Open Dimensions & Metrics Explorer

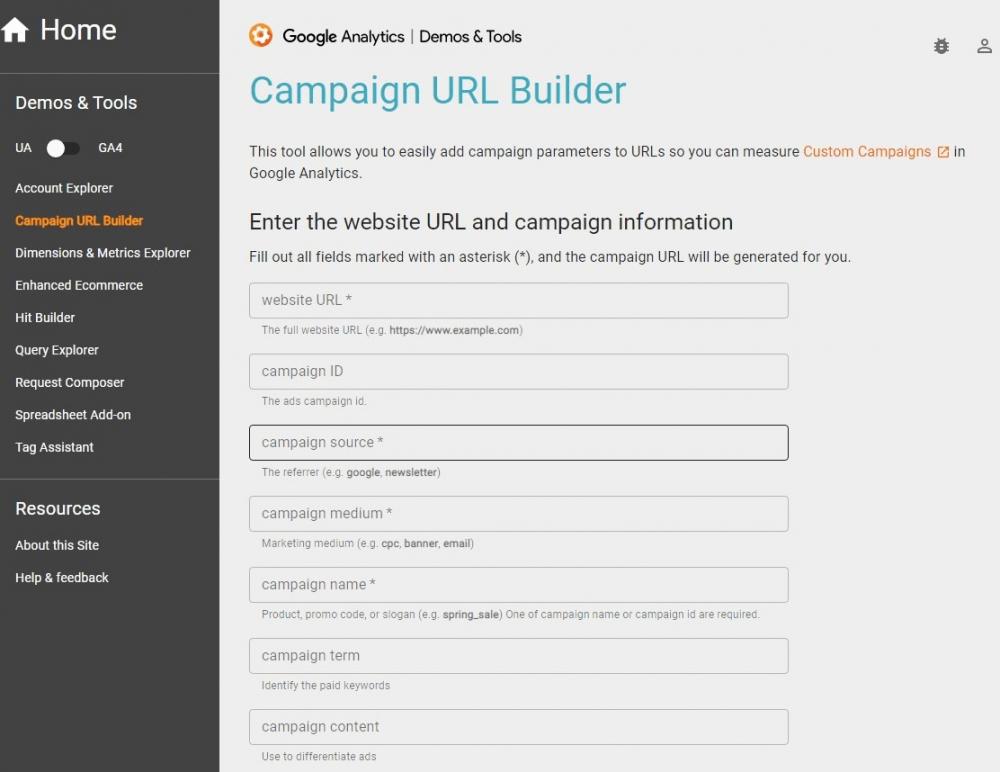tap(103, 253)
